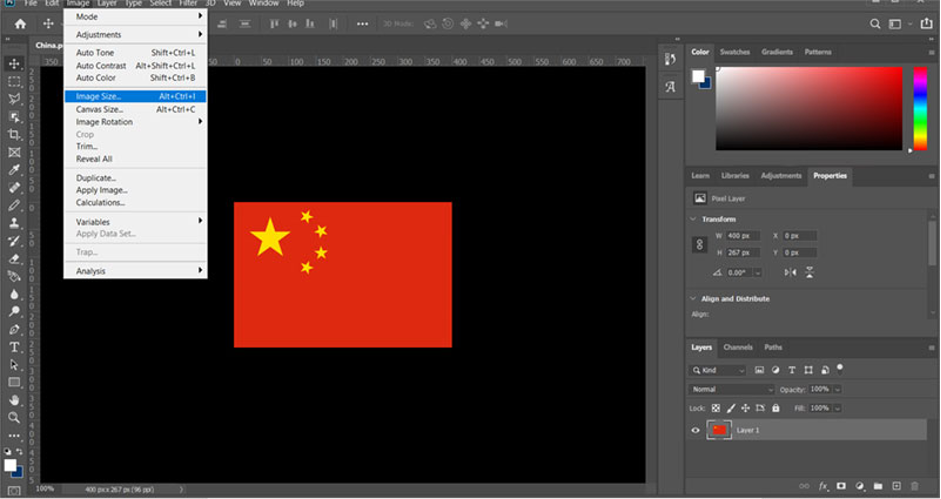Toggle lock all padlock icon
The image size is (941, 499).
pos(775,408)
